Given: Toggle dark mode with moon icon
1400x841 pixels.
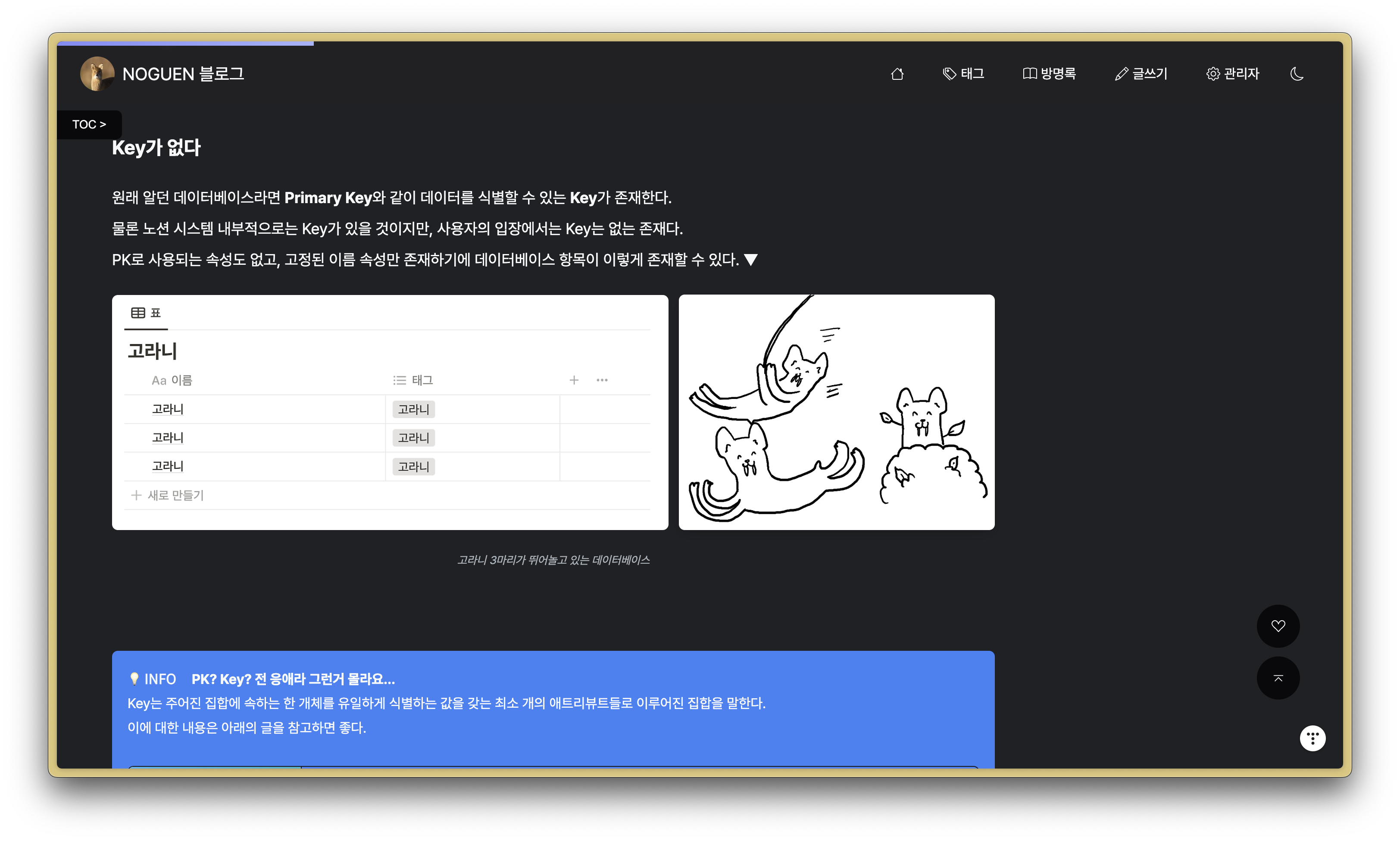Looking at the screenshot, I should pos(1297,74).
